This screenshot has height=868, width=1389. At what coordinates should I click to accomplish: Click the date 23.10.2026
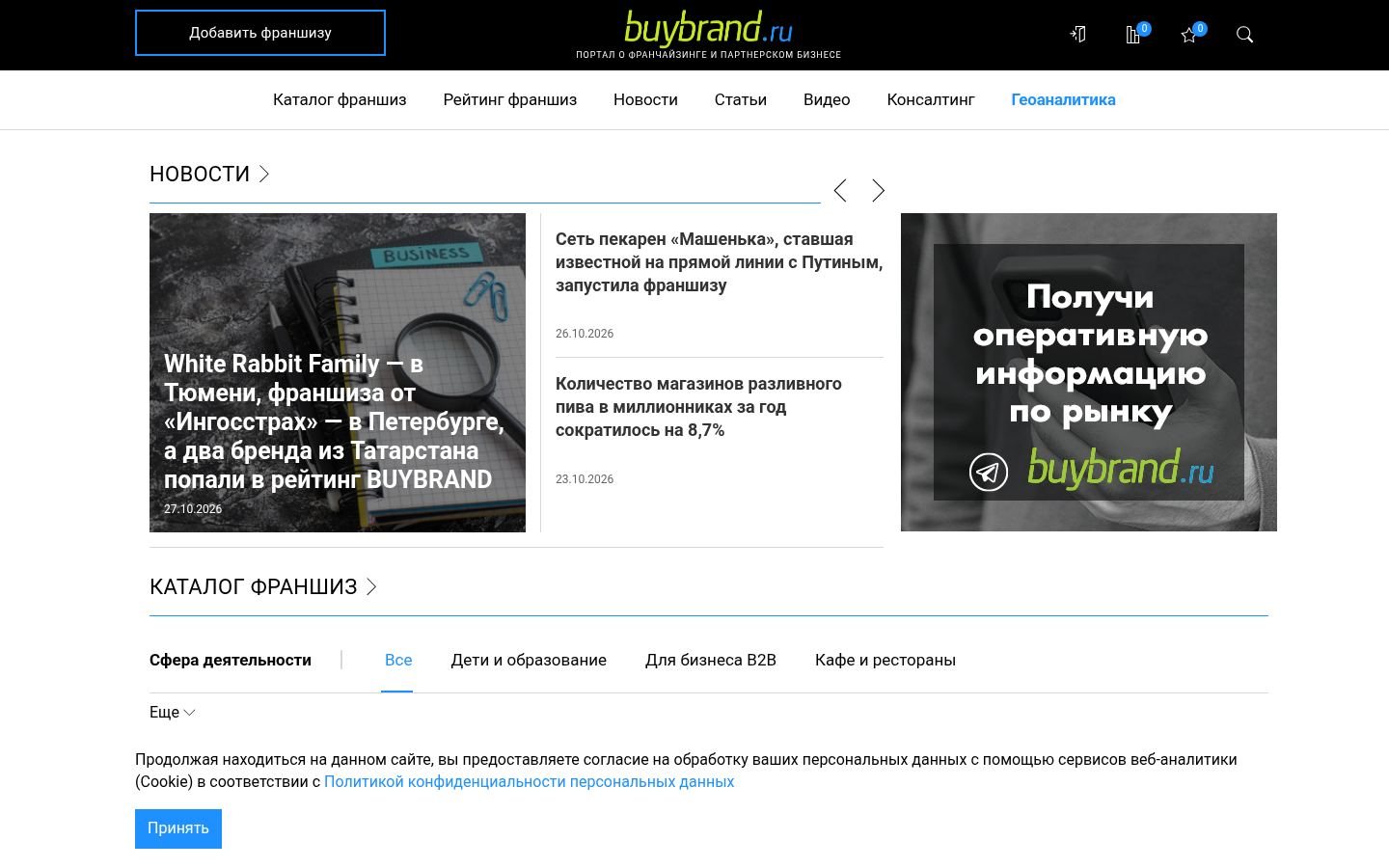(585, 479)
